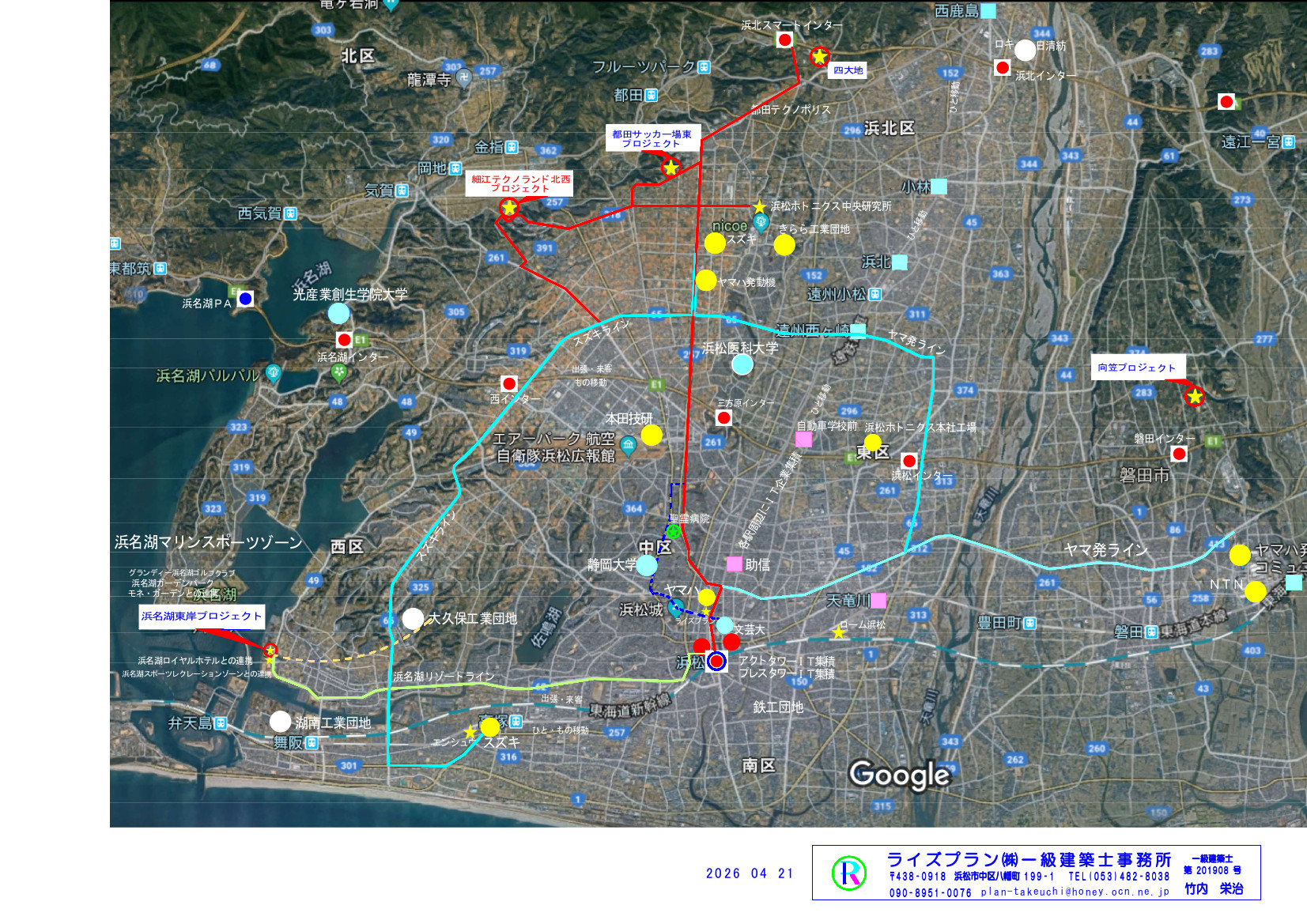Click the エアーパーク 航空 label
This screenshot has width=1307, height=924.
pyautogui.click(x=553, y=439)
